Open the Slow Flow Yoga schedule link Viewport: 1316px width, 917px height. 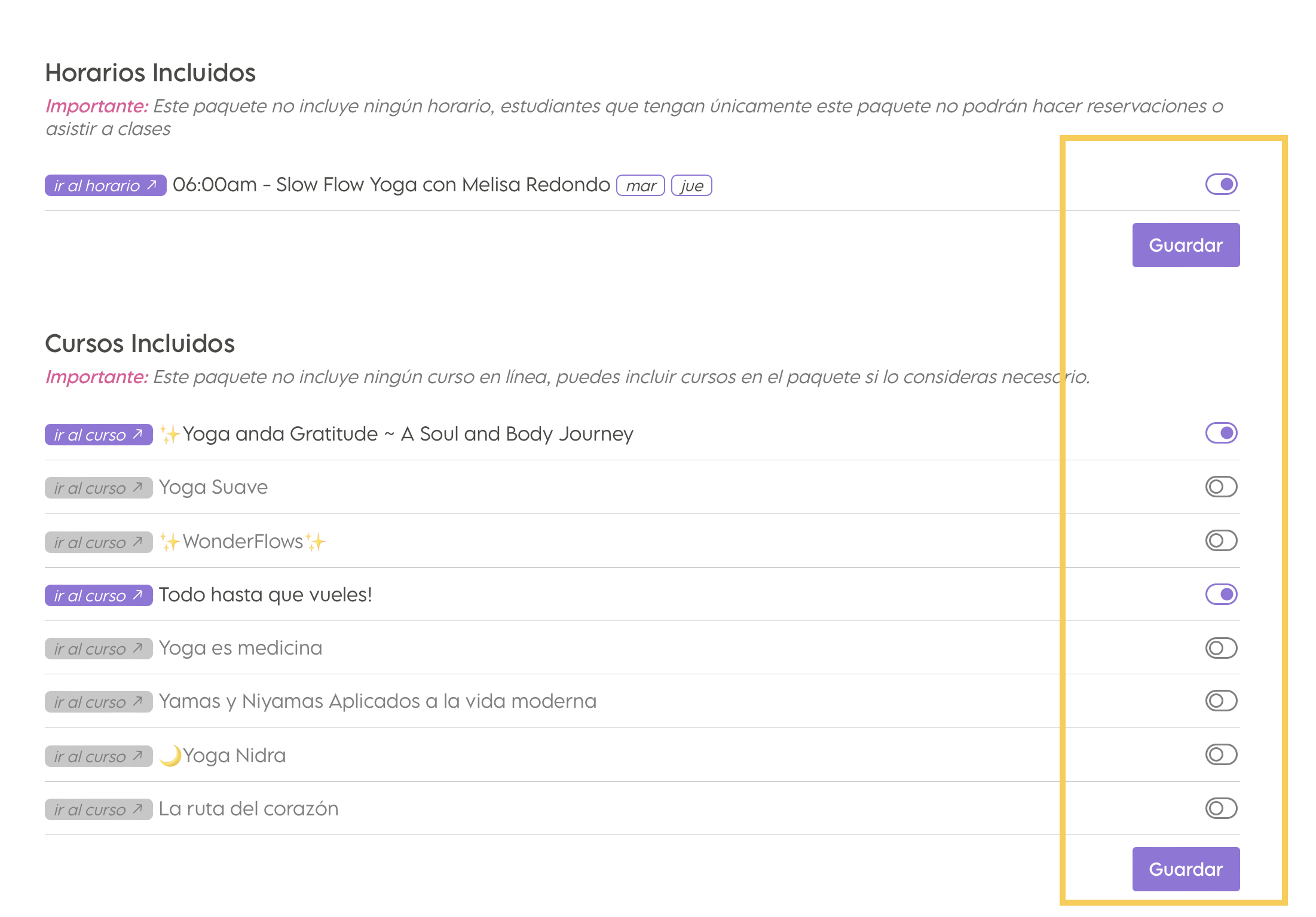point(105,185)
